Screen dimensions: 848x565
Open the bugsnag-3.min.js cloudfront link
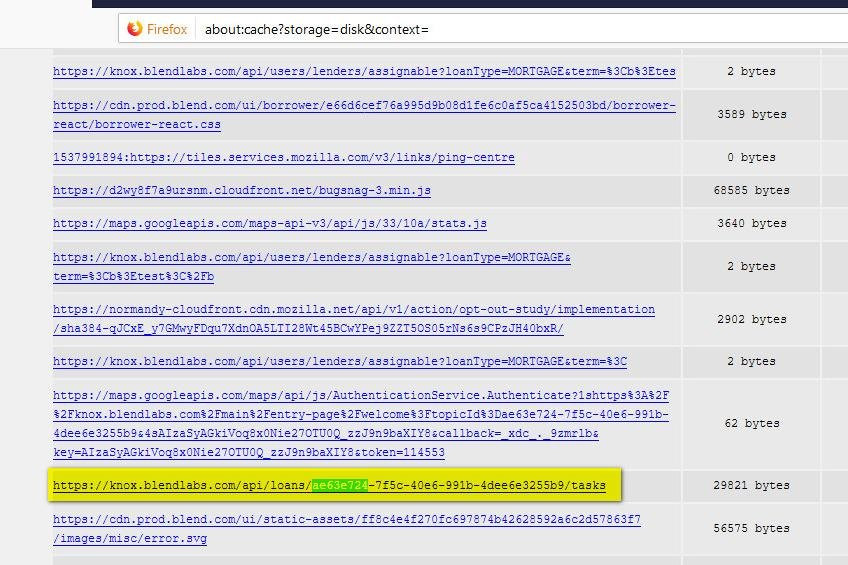[x=242, y=190]
